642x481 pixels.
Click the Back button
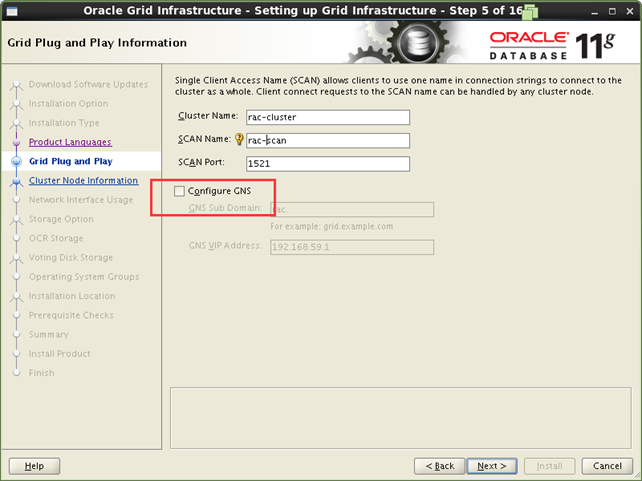click(440, 466)
